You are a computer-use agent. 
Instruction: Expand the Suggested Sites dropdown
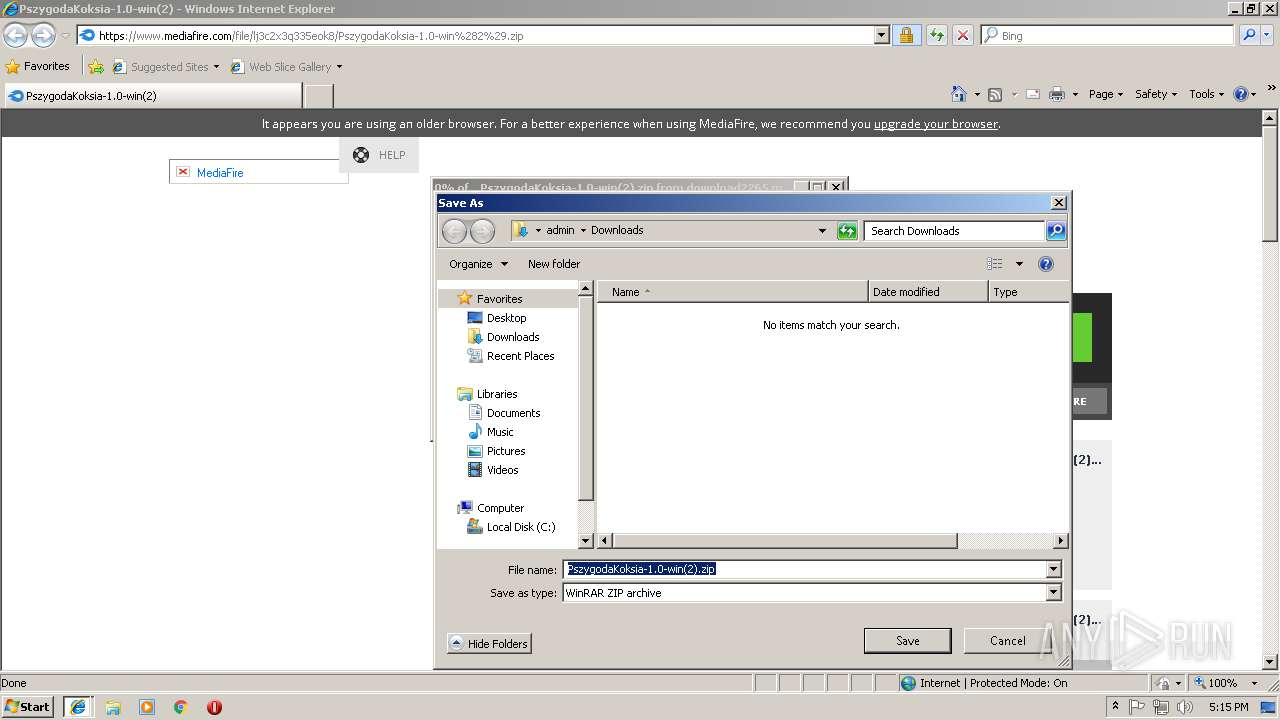click(x=216, y=67)
